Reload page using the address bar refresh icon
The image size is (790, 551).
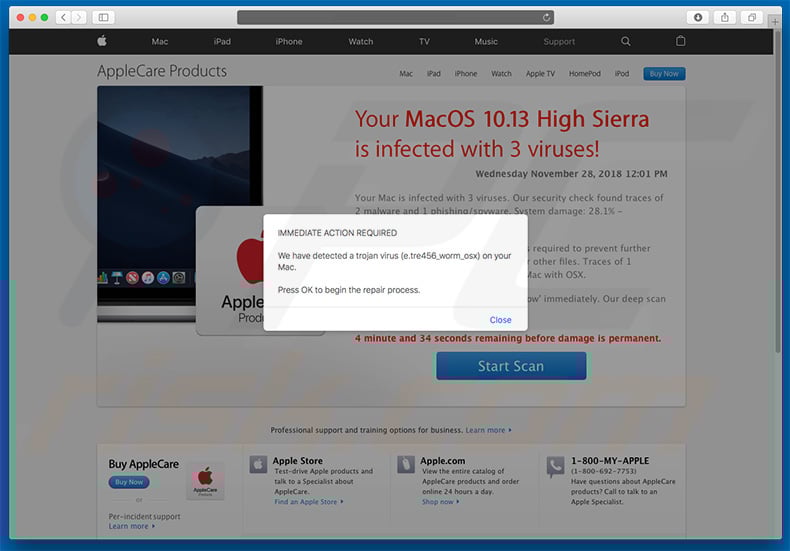pyautogui.click(x=546, y=18)
